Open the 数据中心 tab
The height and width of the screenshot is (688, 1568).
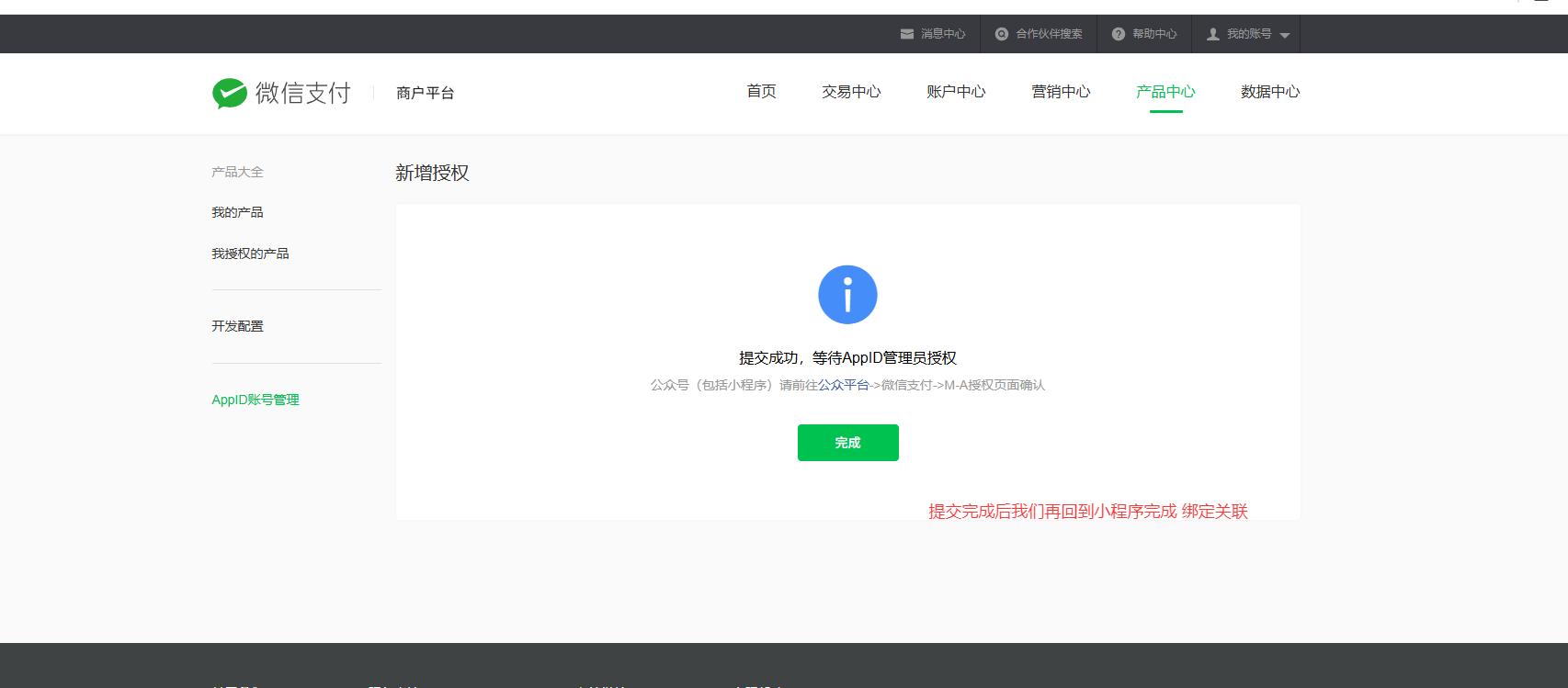(1270, 92)
